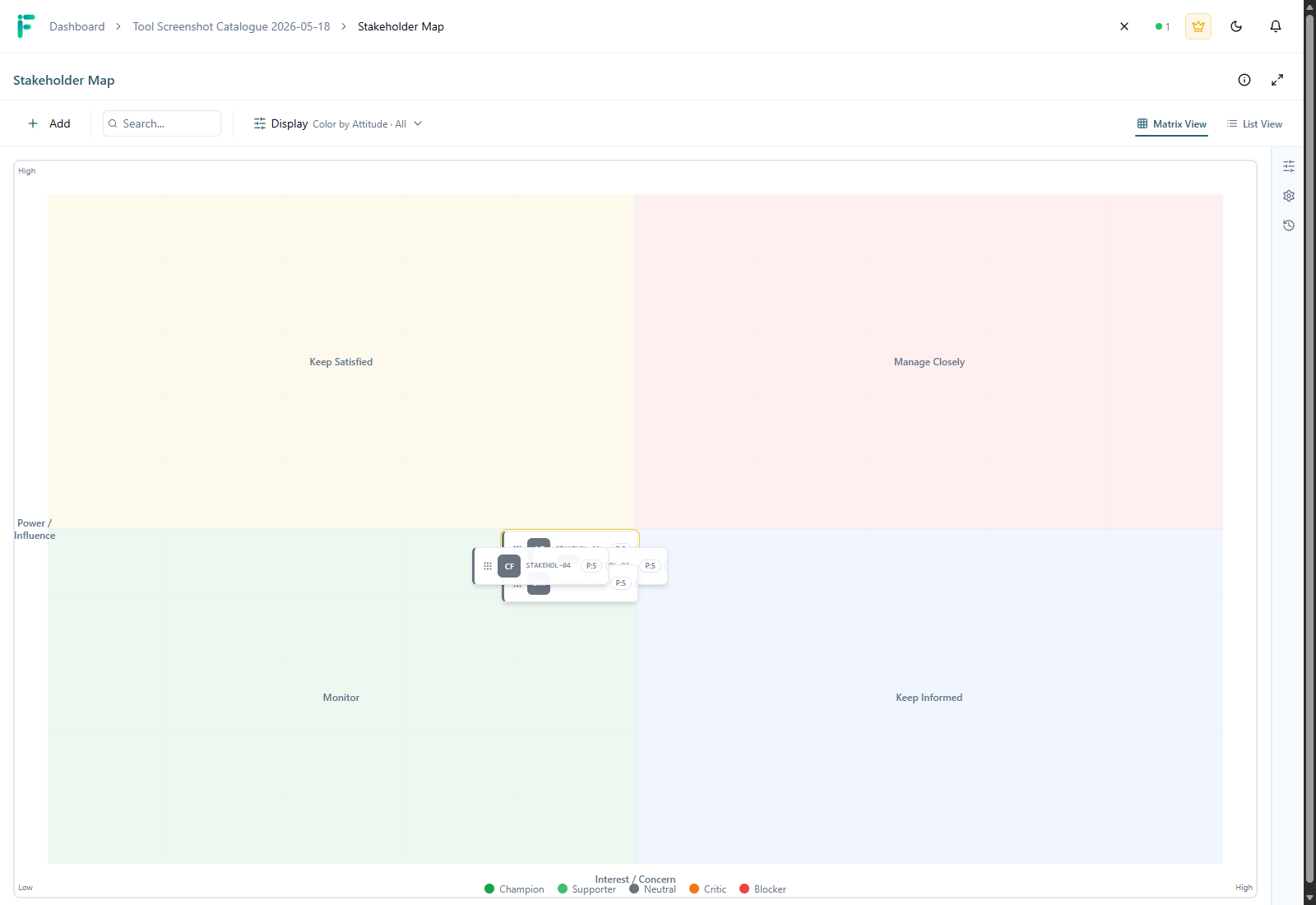
Task: Click the Manage Closely quadrant label
Action: (929, 362)
